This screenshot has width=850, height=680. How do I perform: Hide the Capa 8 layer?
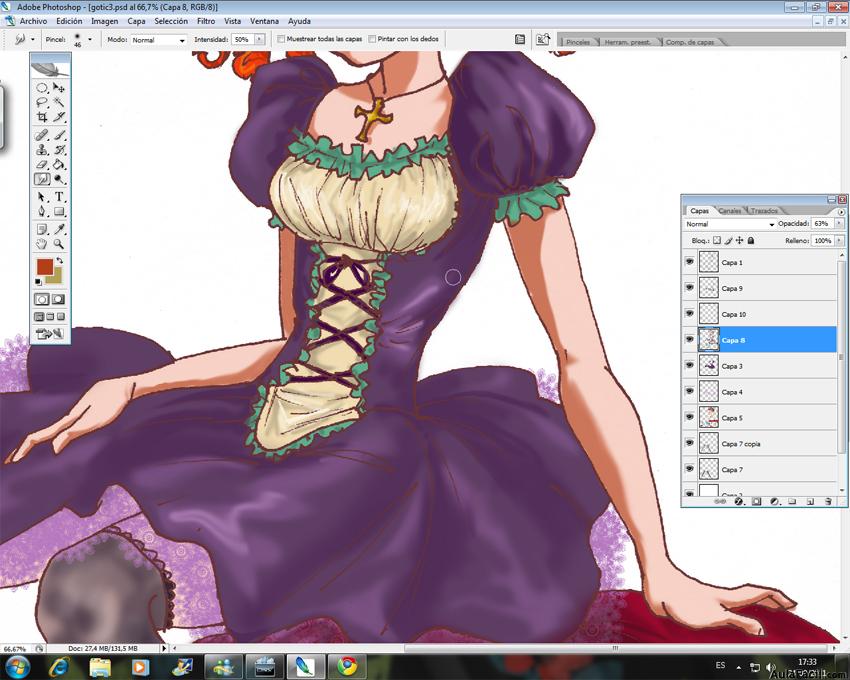click(690, 339)
